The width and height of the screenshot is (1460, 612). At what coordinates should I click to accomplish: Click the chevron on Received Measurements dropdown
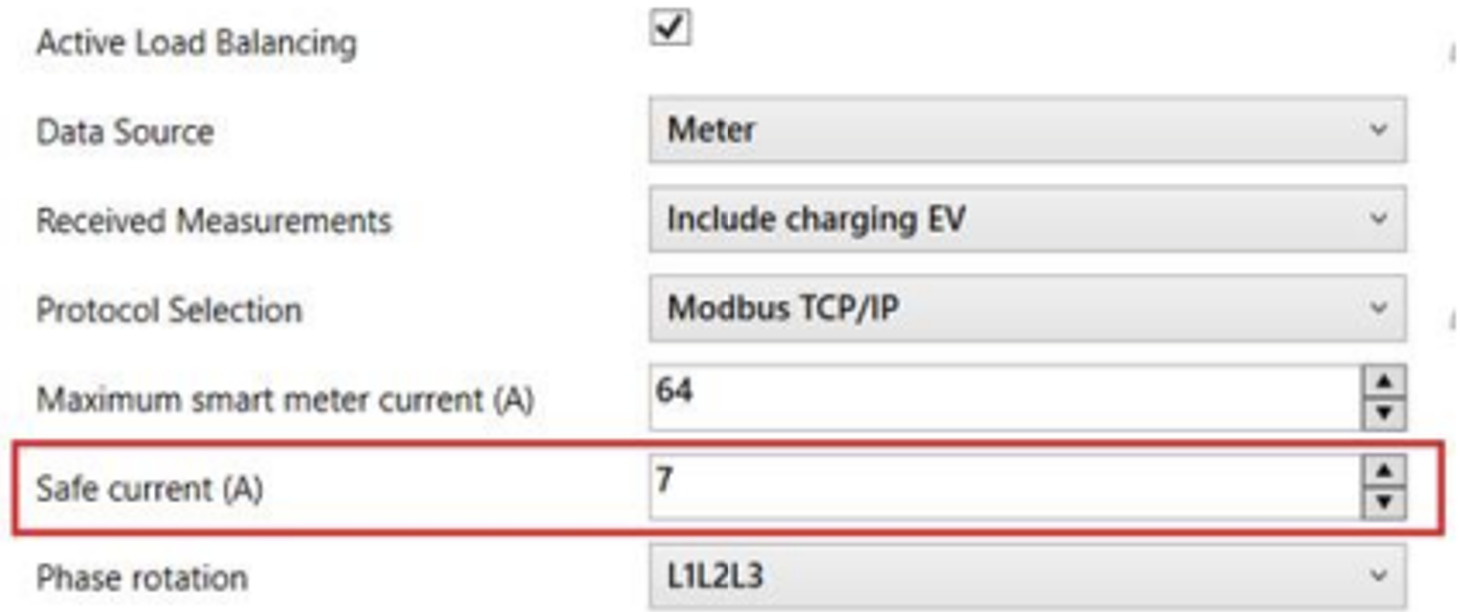coord(1379,219)
